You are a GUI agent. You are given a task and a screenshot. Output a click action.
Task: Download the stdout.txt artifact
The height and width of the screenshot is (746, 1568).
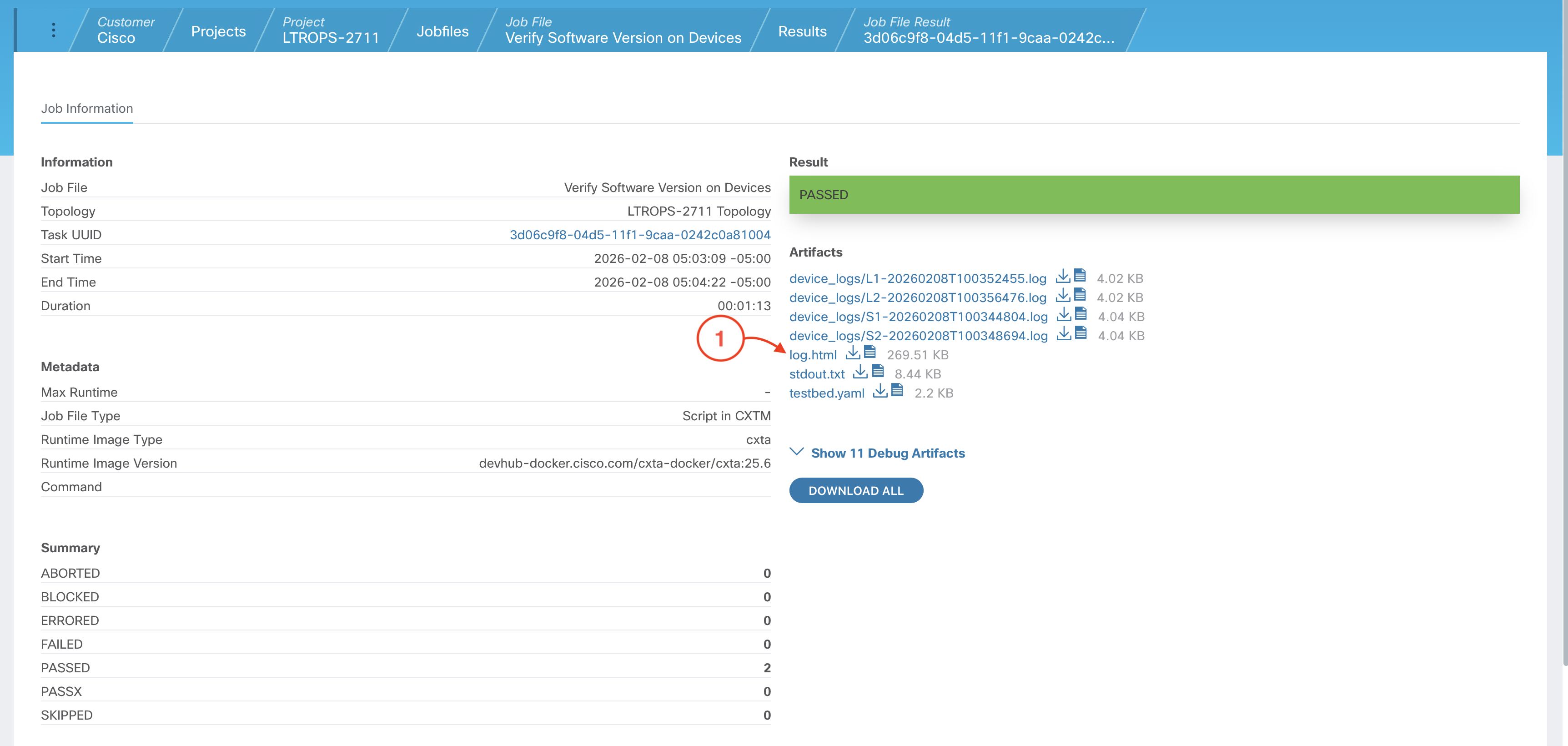(860, 372)
